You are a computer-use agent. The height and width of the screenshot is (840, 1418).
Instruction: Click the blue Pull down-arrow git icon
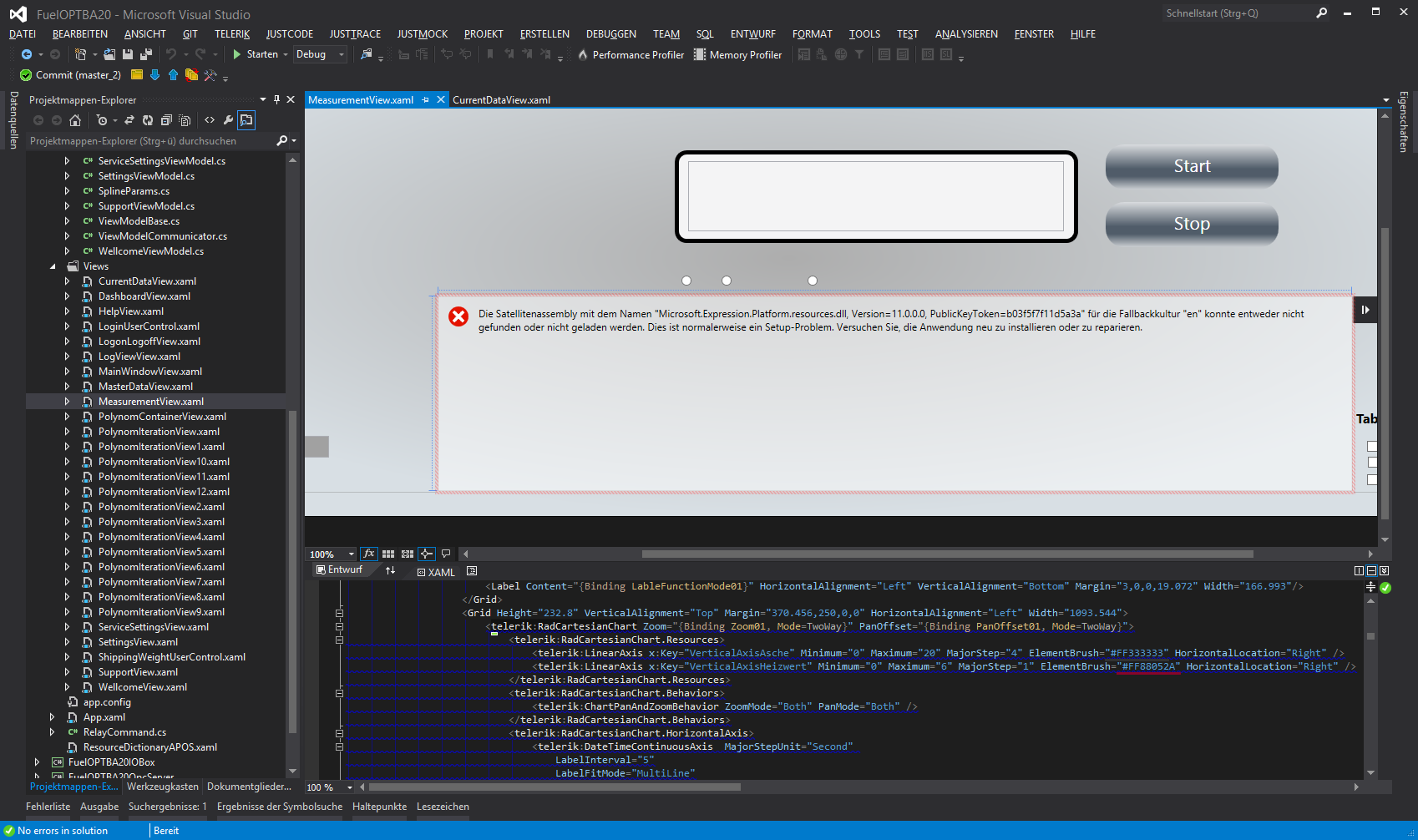(x=154, y=75)
